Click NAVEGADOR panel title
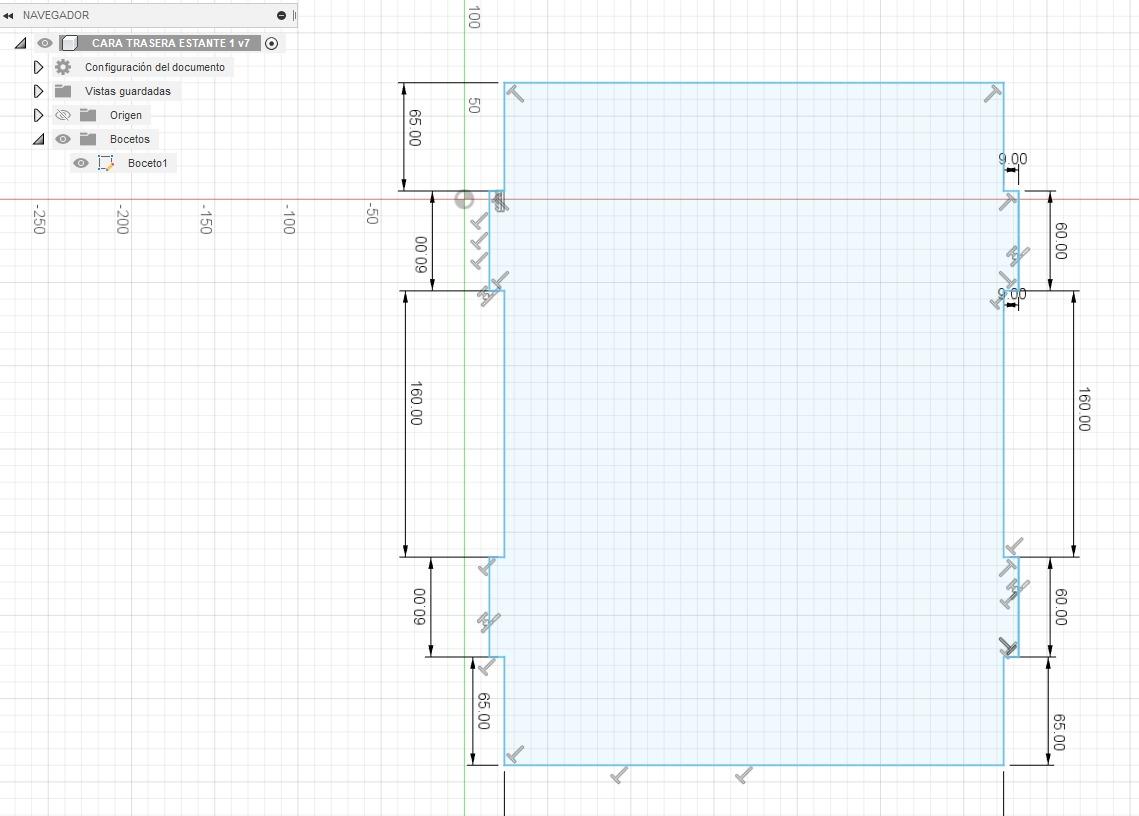The height and width of the screenshot is (816, 1139). click(56, 15)
